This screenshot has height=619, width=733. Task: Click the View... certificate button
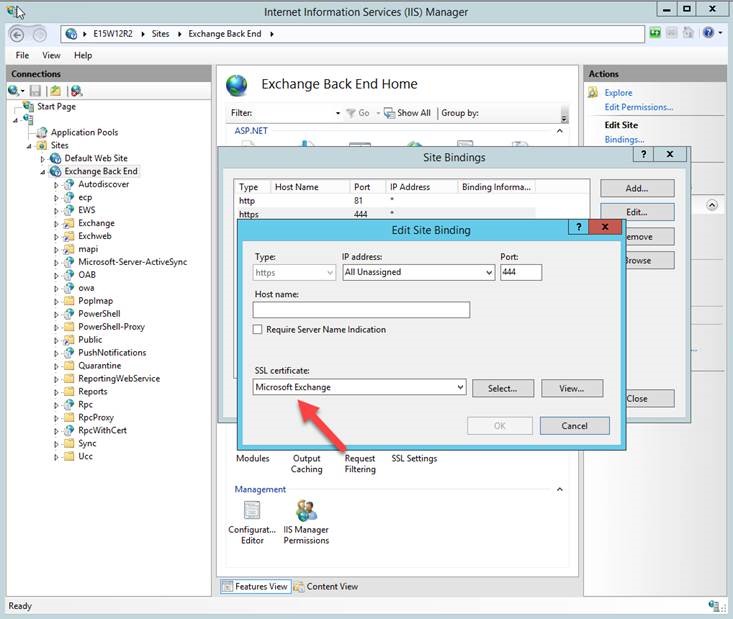click(x=572, y=389)
